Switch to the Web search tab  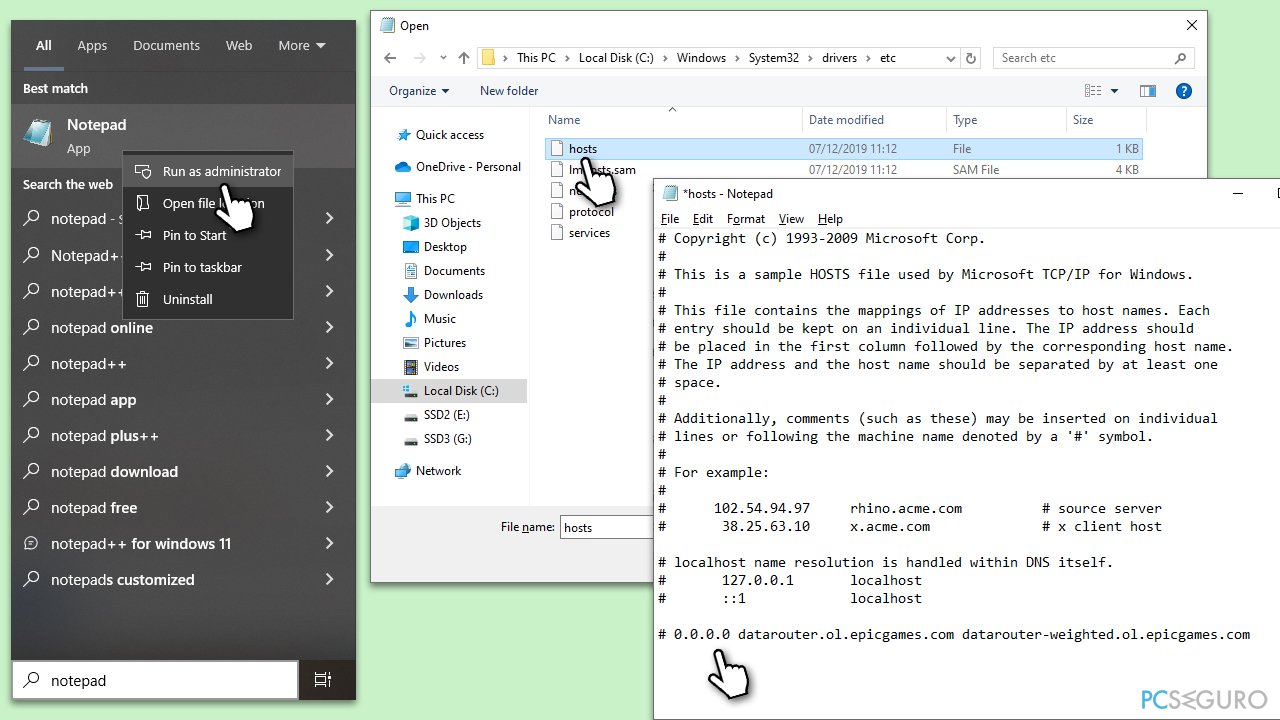(239, 45)
